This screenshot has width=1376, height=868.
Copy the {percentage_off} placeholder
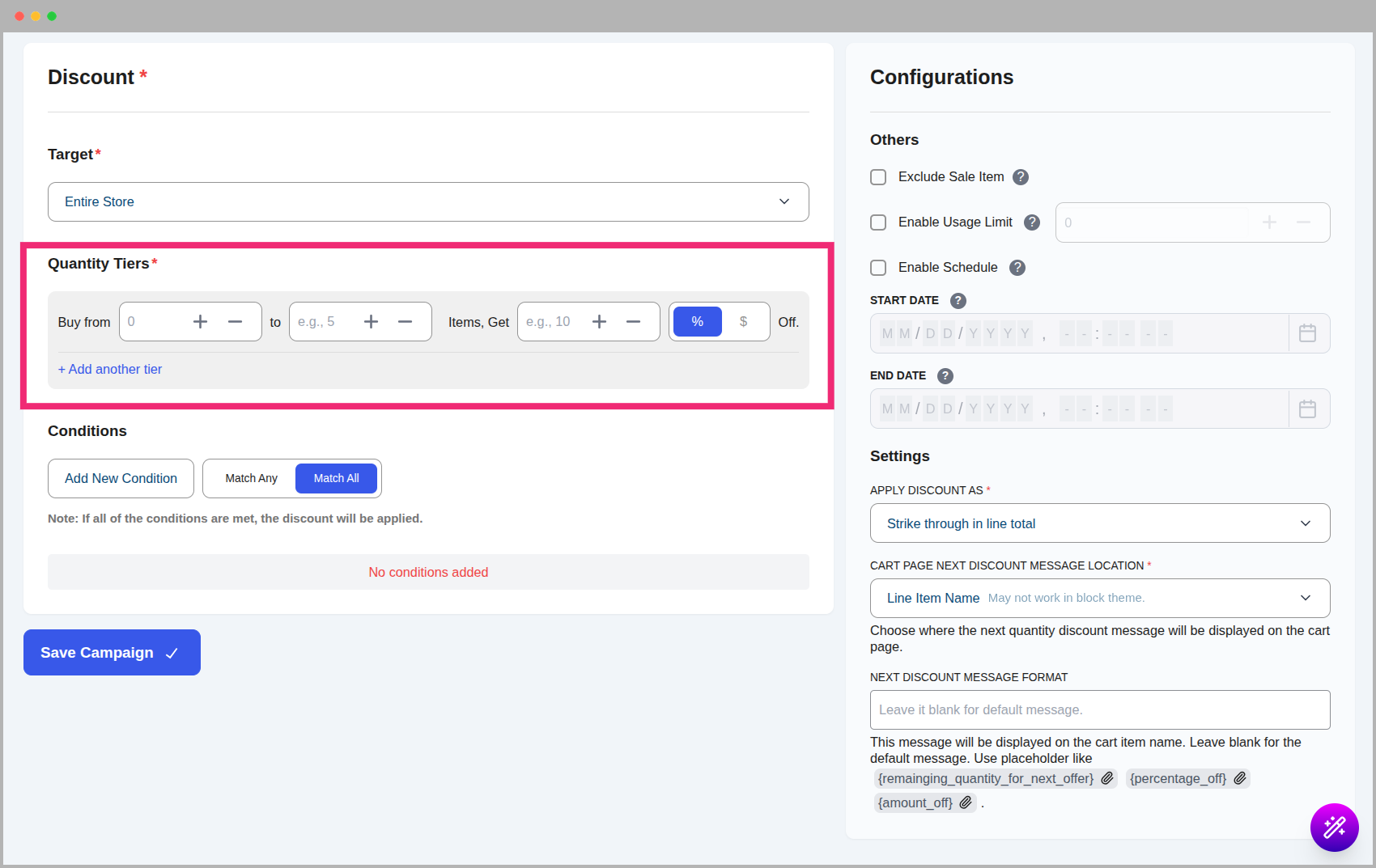point(1240,778)
